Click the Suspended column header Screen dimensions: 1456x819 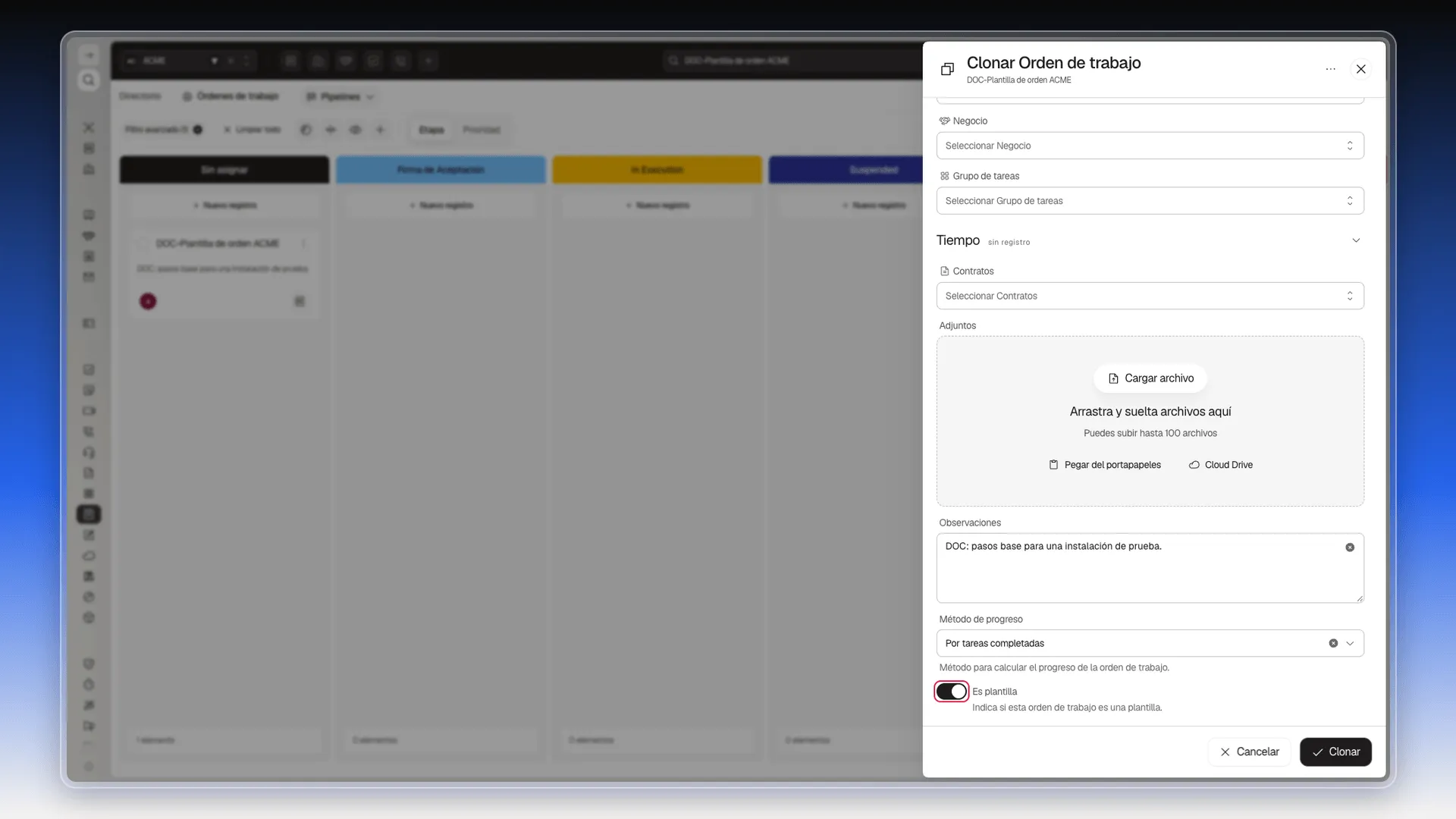846,170
